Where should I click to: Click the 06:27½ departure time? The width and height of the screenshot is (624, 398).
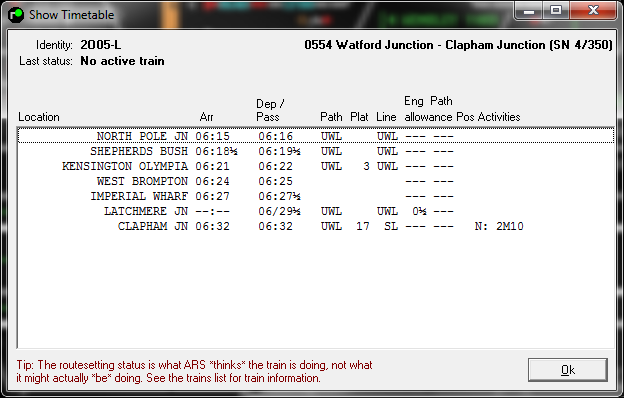279,196
